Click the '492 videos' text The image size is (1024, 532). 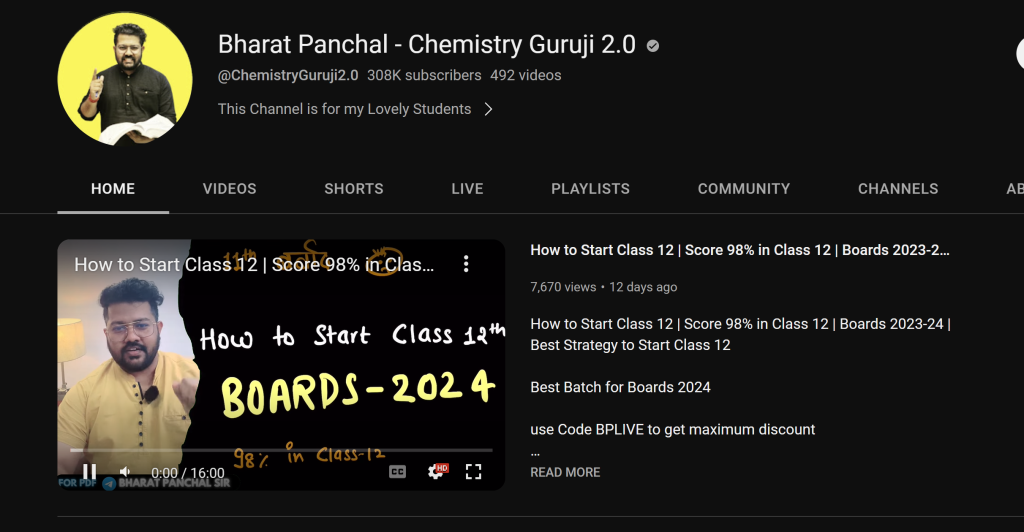pos(526,76)
